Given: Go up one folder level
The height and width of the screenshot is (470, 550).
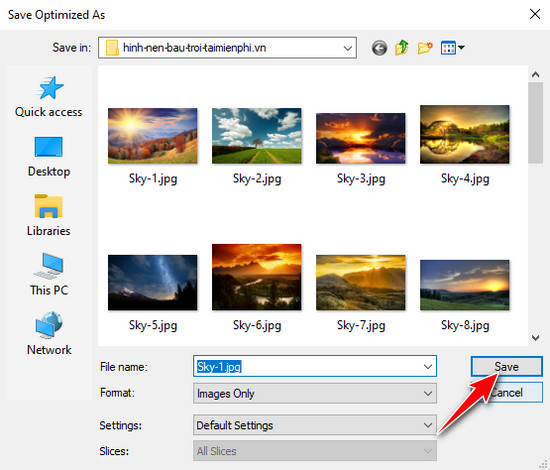Looking at the screenshot, I should pos(402,48).
